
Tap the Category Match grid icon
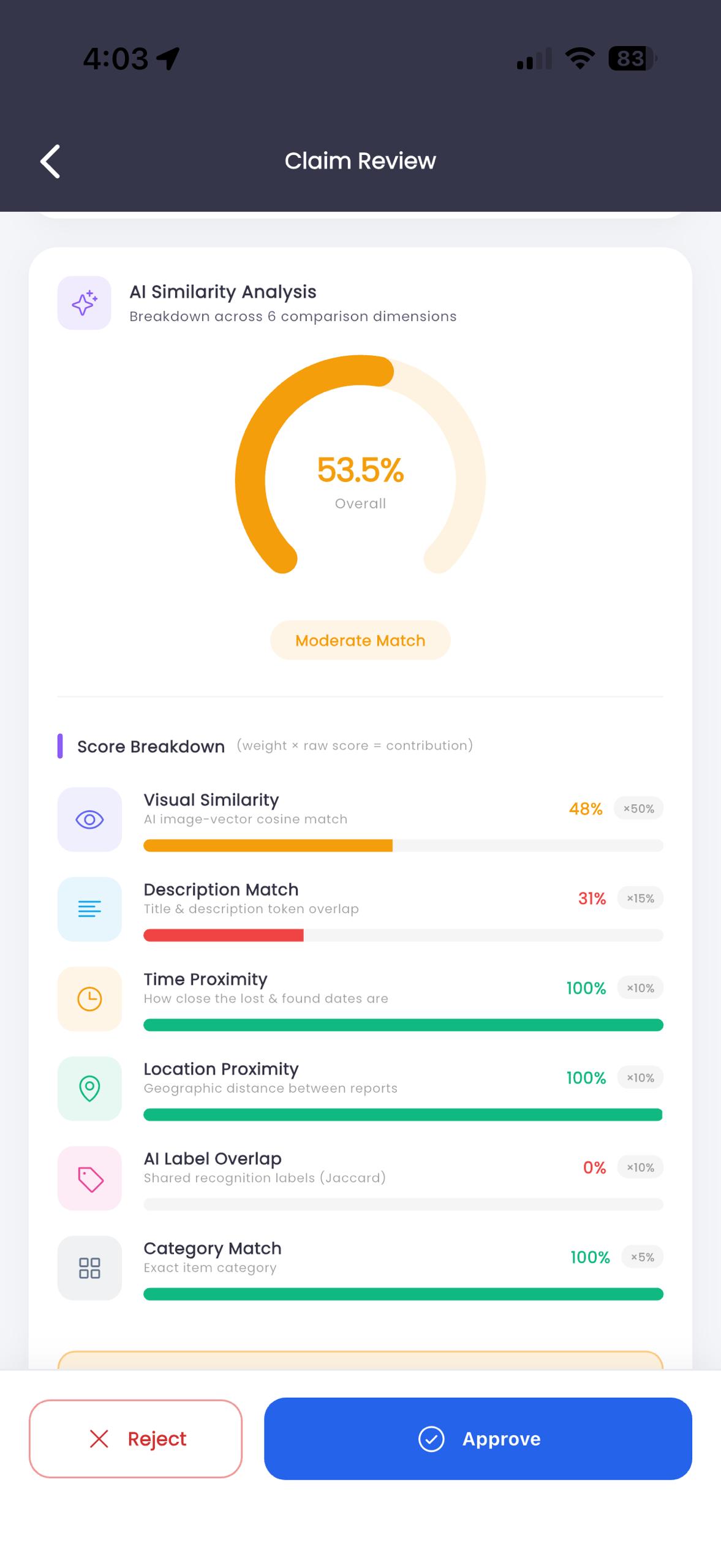pyautogui.click(x=89, y=1268)
